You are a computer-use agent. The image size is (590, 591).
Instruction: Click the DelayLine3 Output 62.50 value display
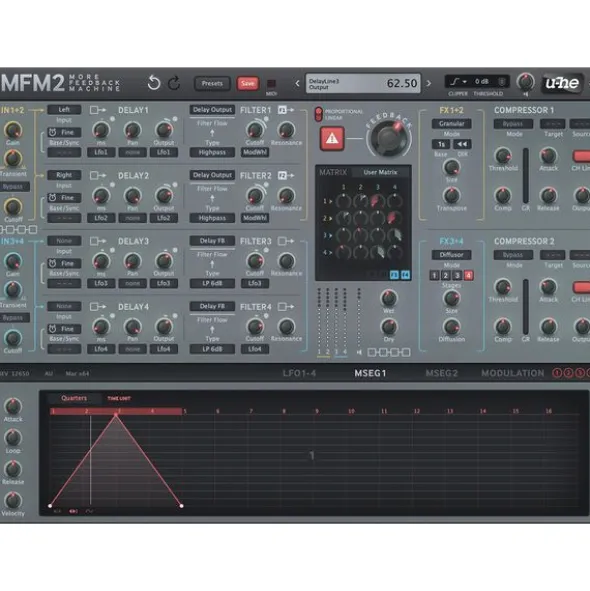click(x=363, y=83)
